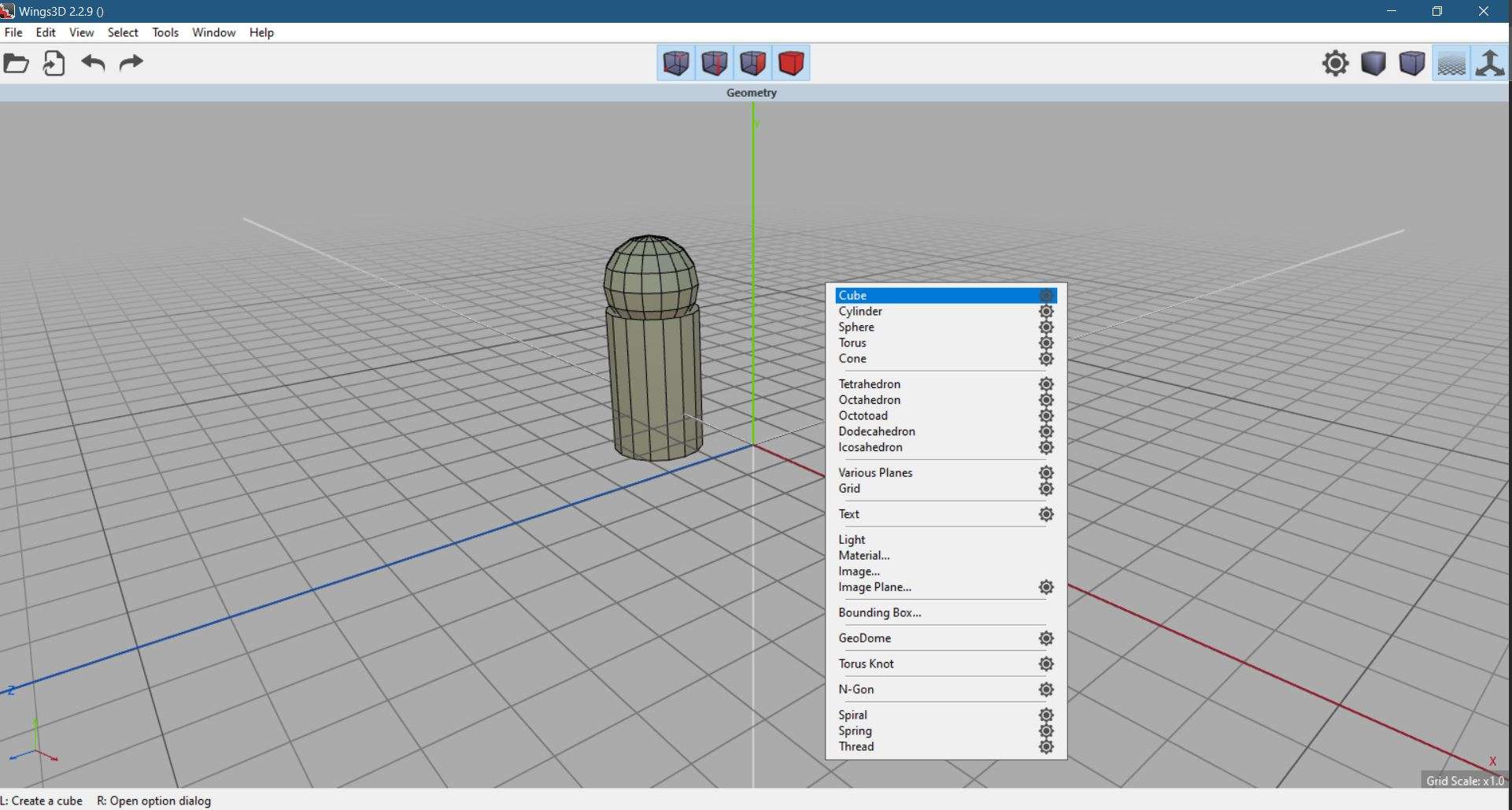
Task: Open preferences via toolbar gear icon
Action: click(1335, 63)
